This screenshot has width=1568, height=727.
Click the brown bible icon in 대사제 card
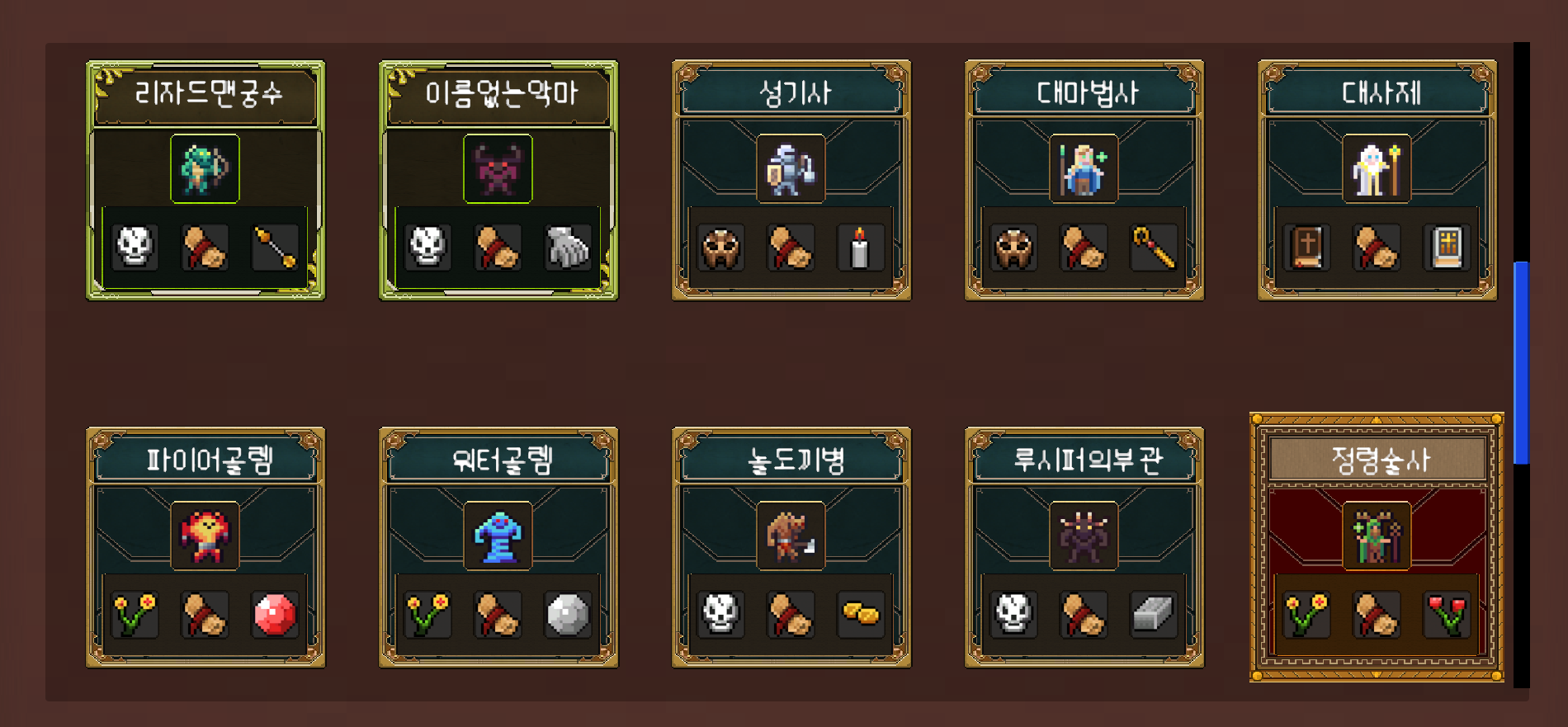pyautogui.click(x=1307, y=247)
